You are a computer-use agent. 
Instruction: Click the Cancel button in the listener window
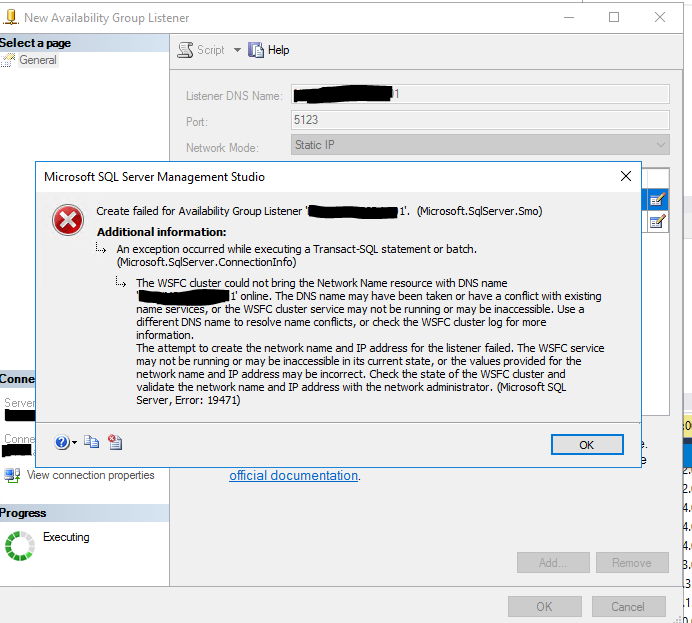coord(628,607)
